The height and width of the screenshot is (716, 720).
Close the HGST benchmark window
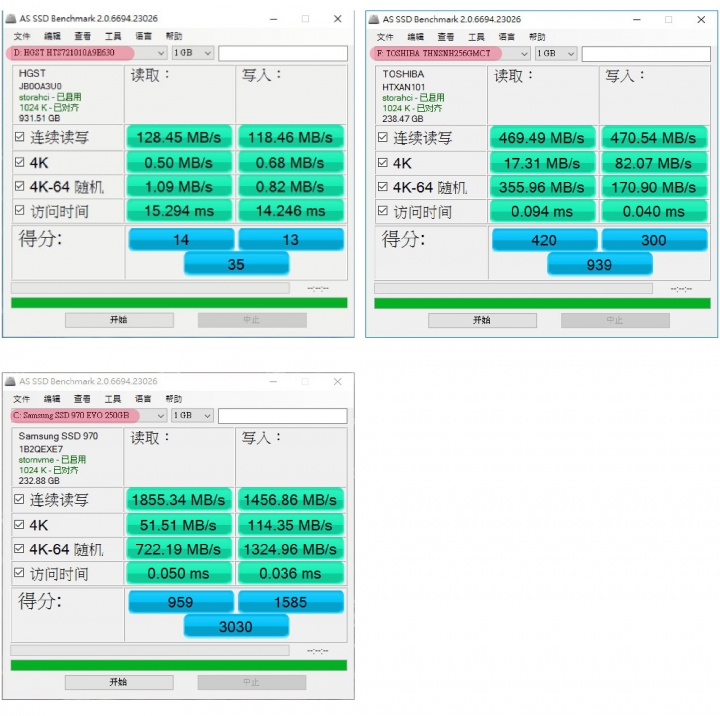[x=338, y=19]
